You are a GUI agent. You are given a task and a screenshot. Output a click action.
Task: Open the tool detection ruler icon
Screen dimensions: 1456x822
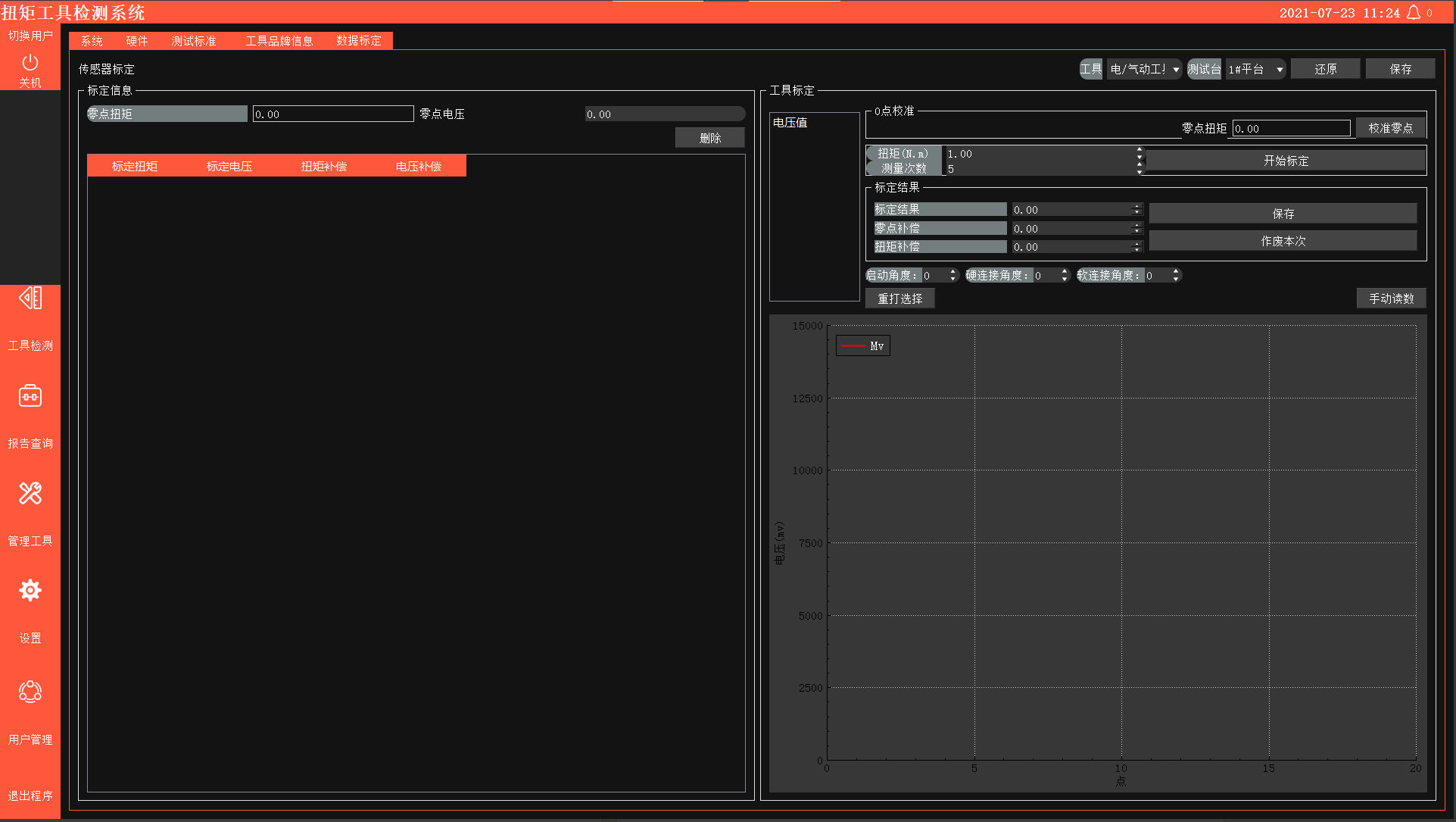(30, 298)
